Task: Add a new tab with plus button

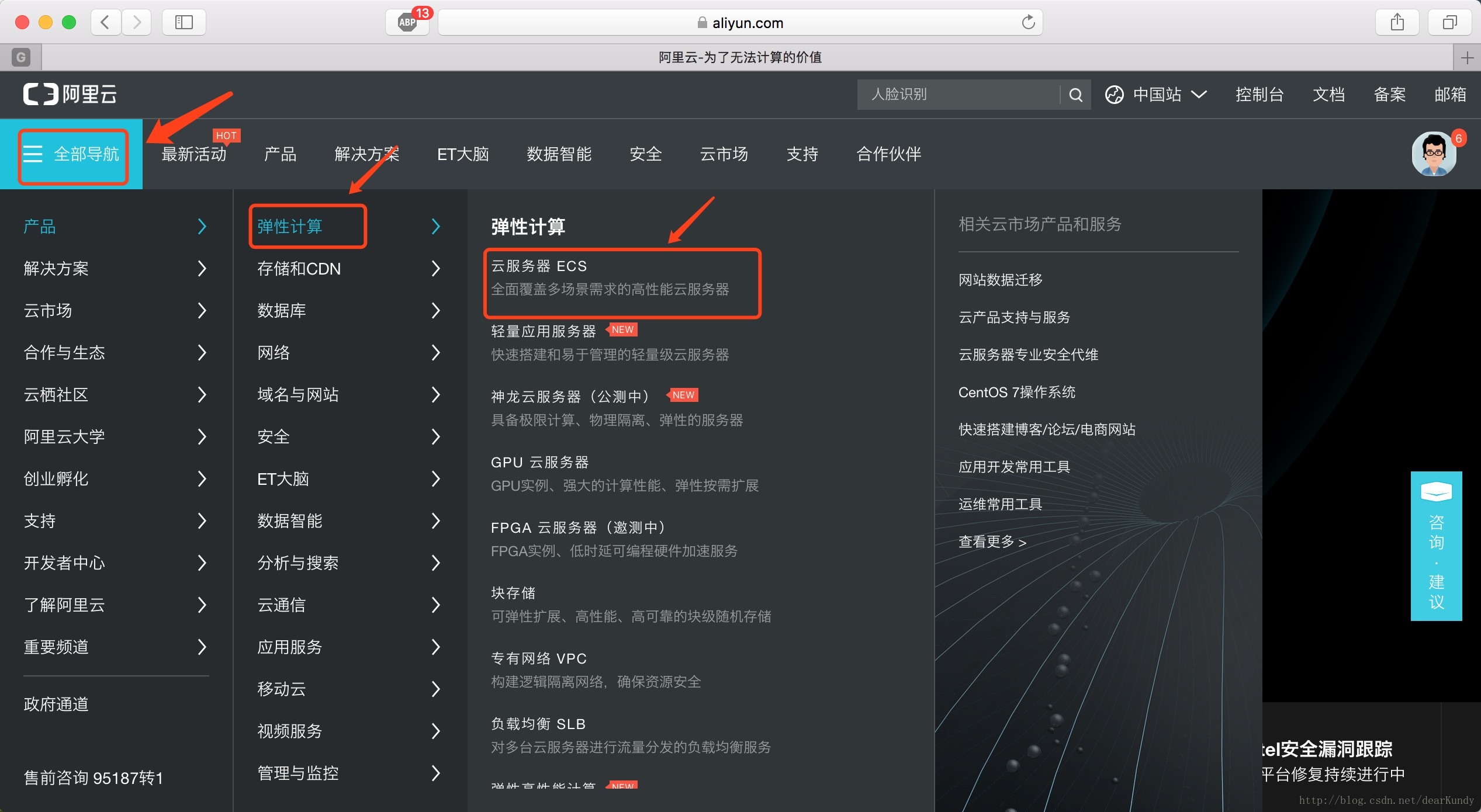Action: coord(1467,57)
